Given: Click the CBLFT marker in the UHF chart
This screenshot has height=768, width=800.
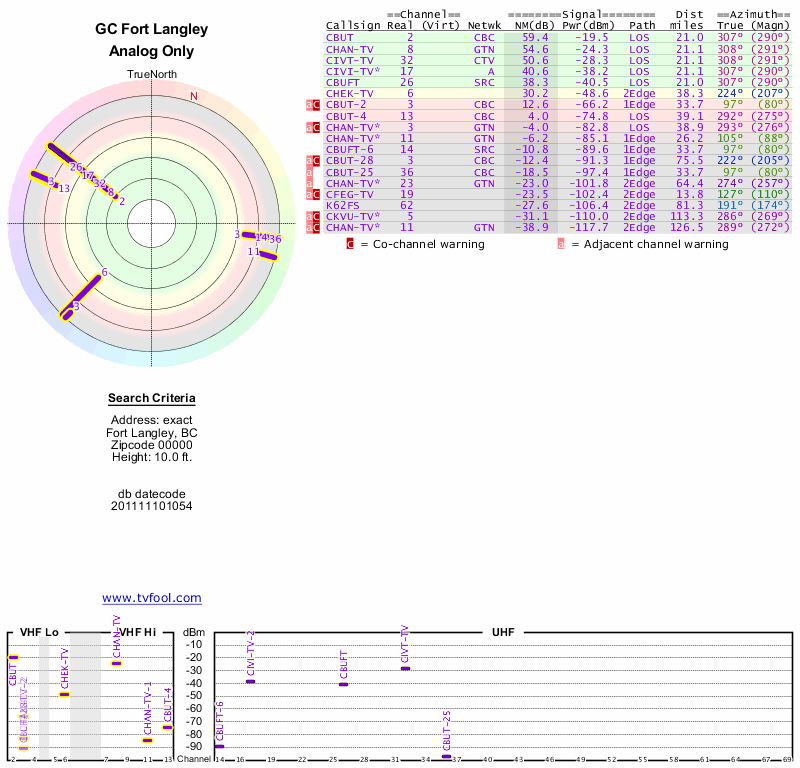Looking at the screenshot, I should [x=344, y=684].
